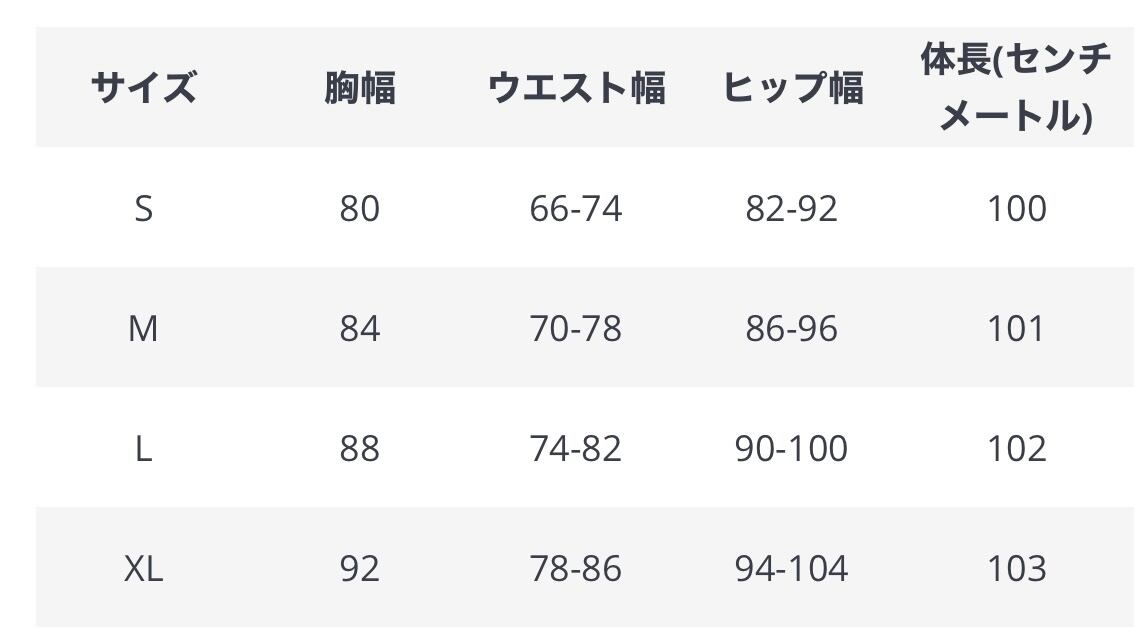This screenshot has width=1137, height=632.
Task: Click the M size row label
Action: coord(143,328)
